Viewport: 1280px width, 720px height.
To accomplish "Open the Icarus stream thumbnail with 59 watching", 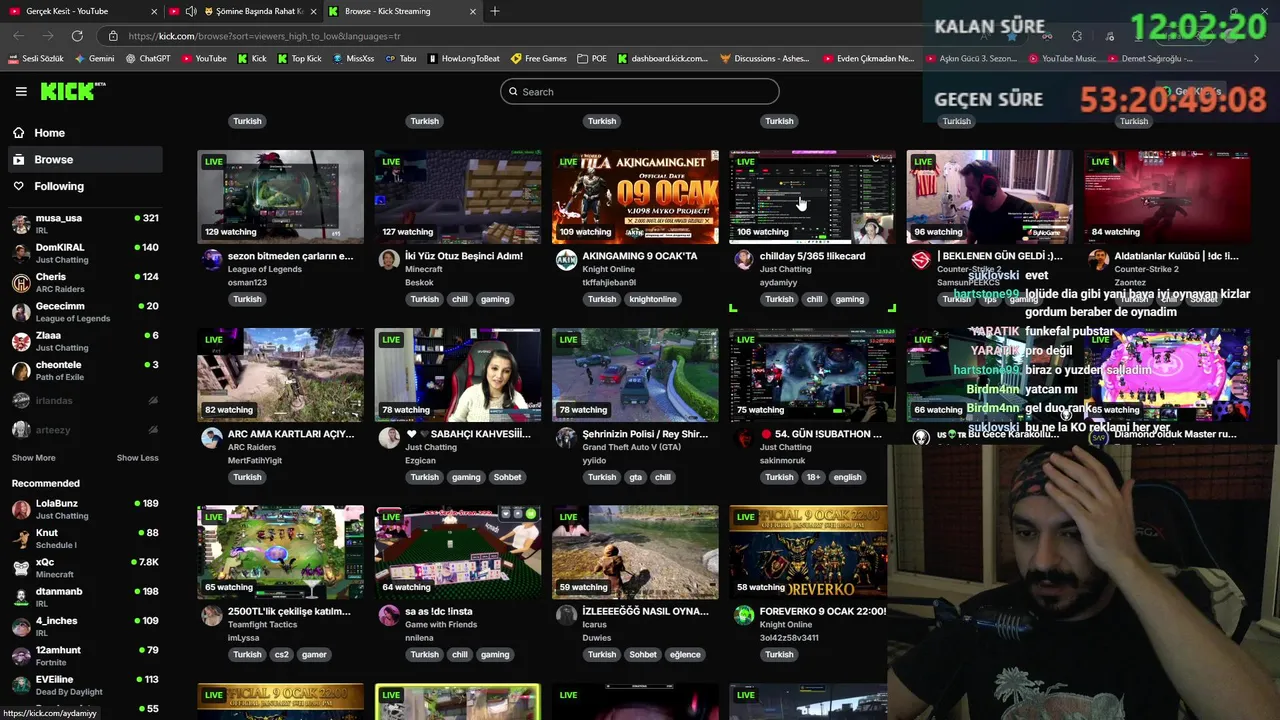I will click(x=635, y=552).
